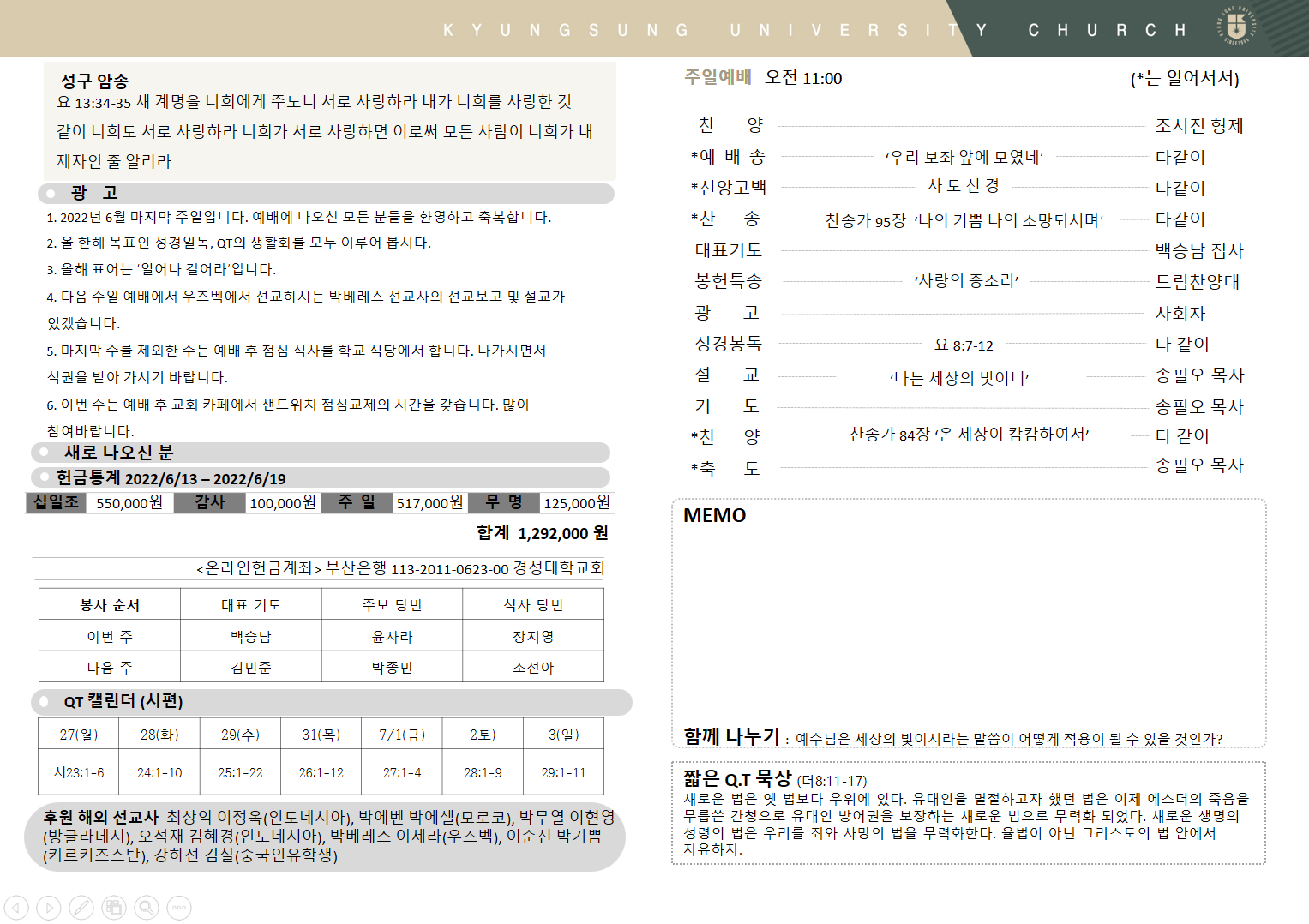Select the name '백승남' in the service table

pos(251,637)
